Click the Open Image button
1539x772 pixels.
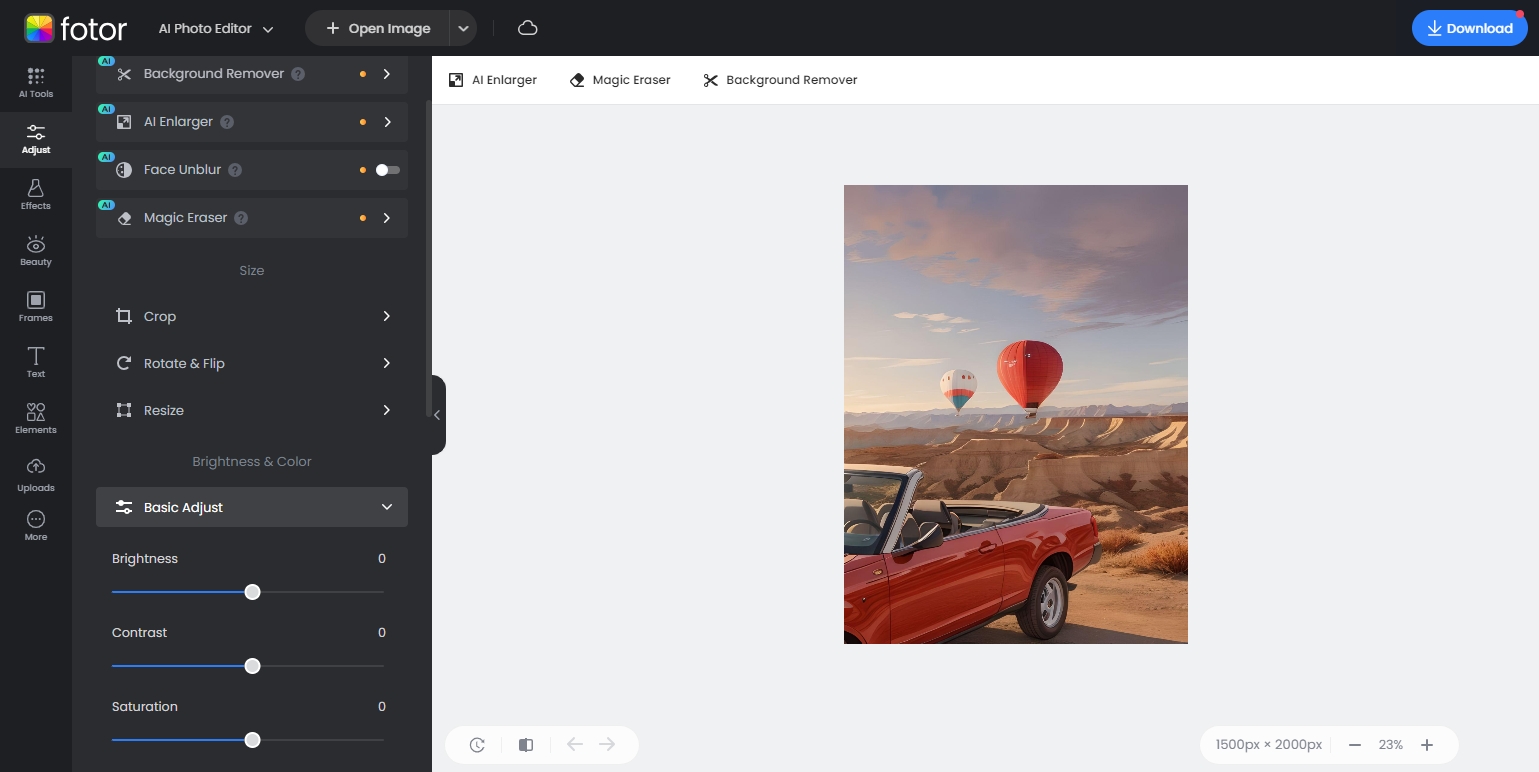pyautogui.click(x=379, y=28)
